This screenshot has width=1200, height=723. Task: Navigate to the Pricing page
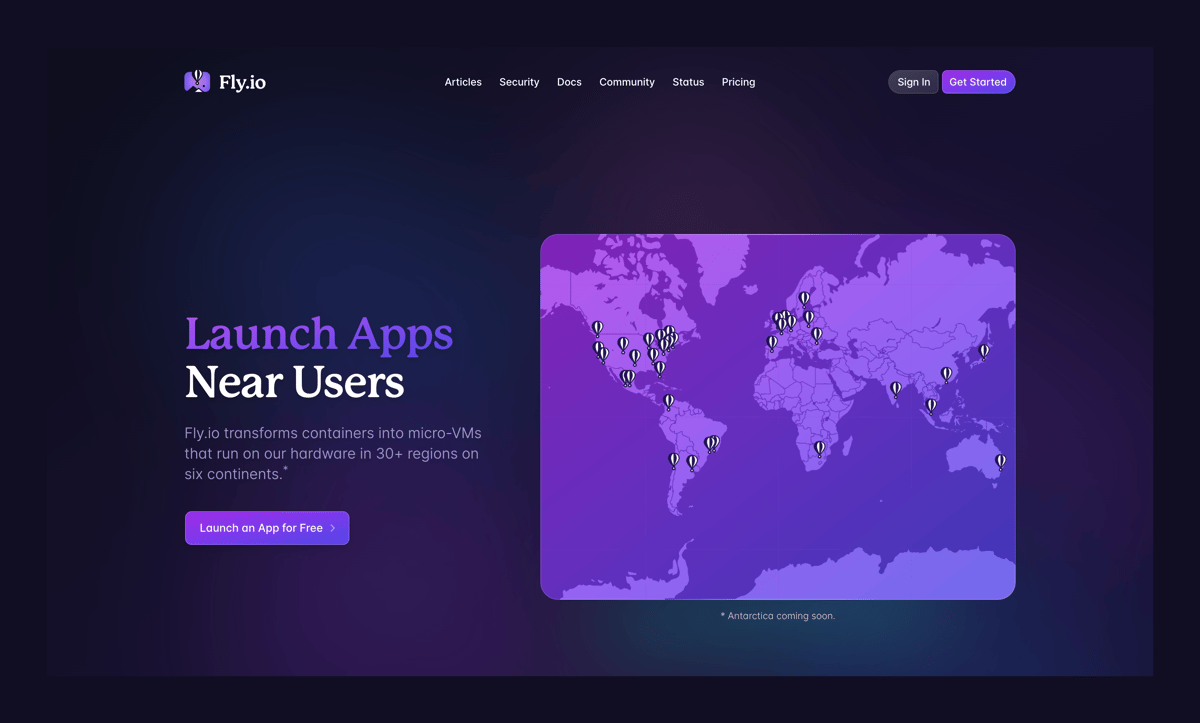click(738, 82)
